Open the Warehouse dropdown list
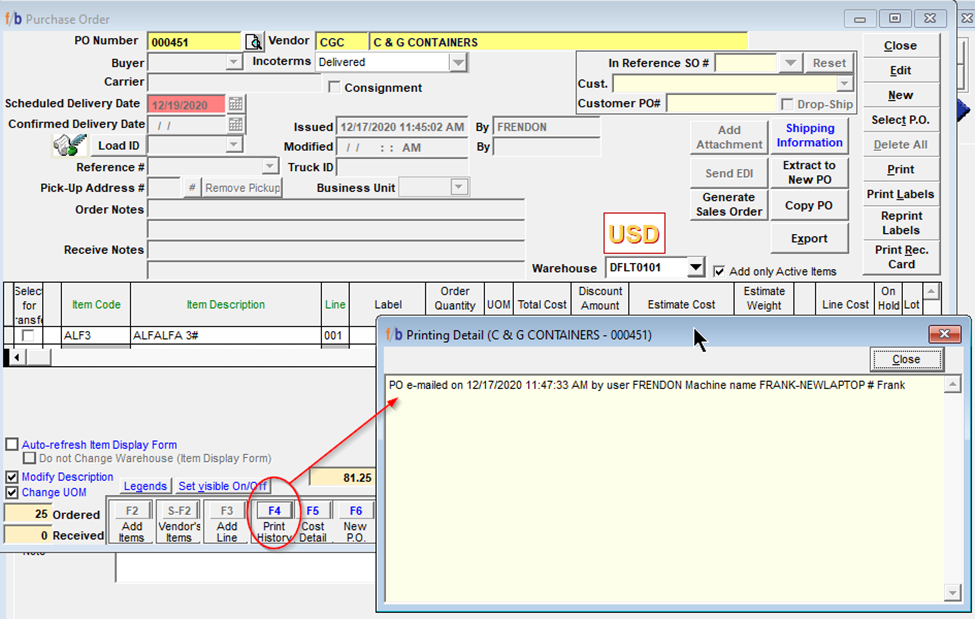Screen dimensions: 975x619 pos(695,268)
